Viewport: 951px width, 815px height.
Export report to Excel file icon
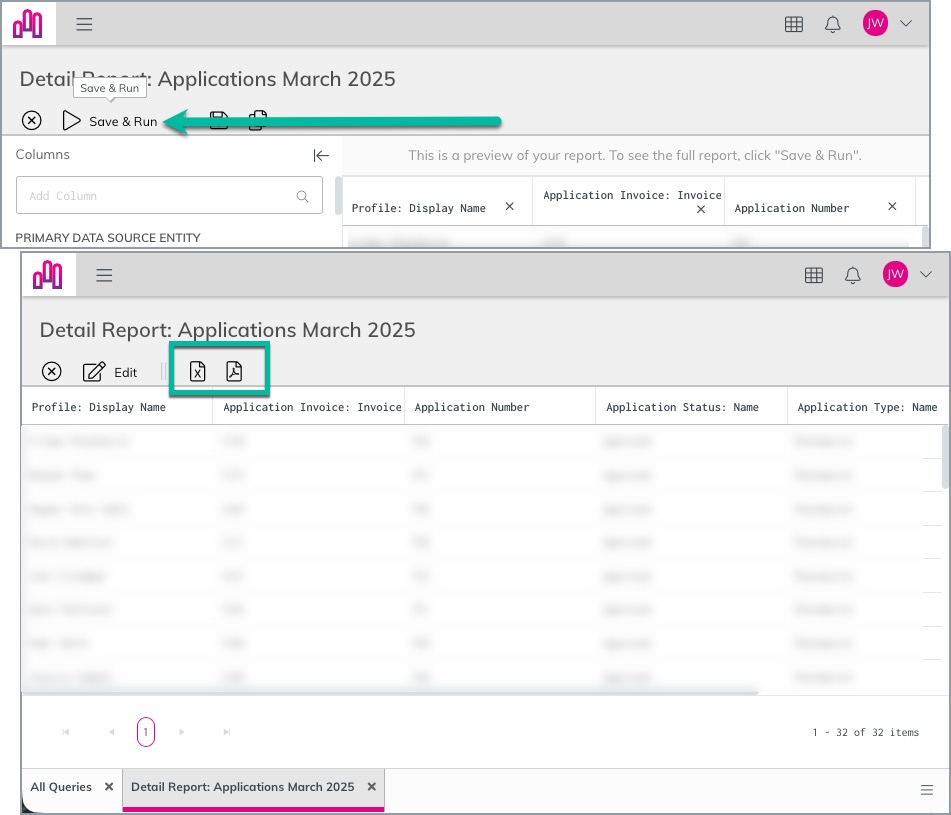coord(197,371)
